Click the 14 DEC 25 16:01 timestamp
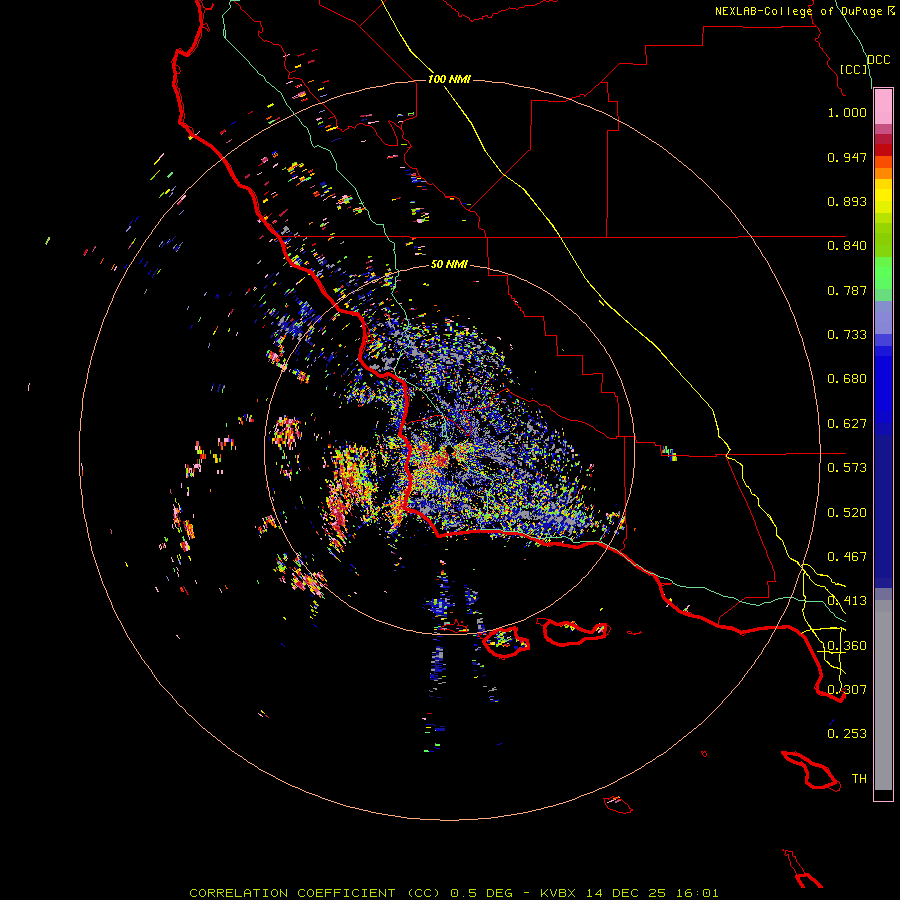Image resolution: width=900 pixels, height=900 pixels. click(x=652, y=893)
